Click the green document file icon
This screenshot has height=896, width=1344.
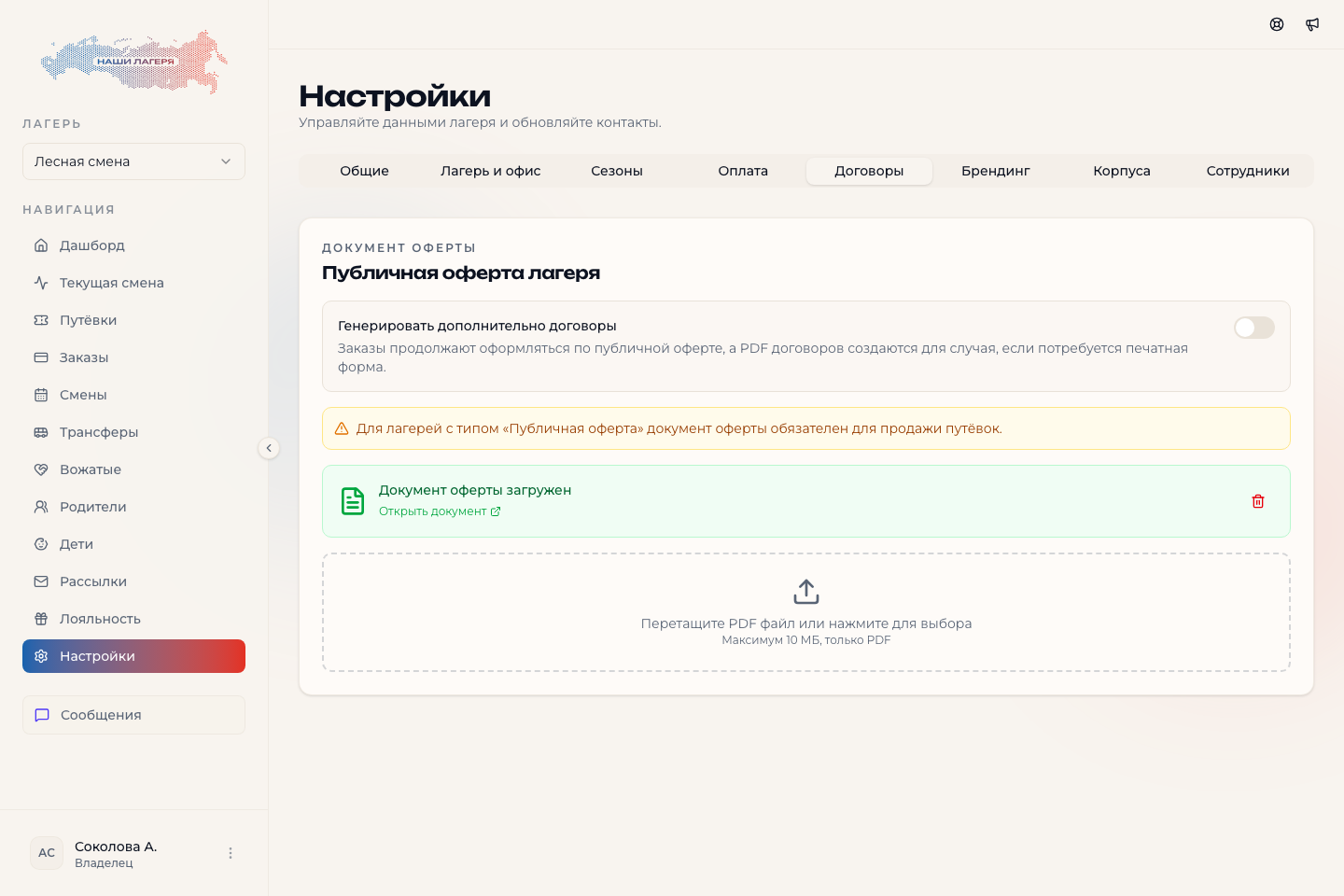[353, 501]
